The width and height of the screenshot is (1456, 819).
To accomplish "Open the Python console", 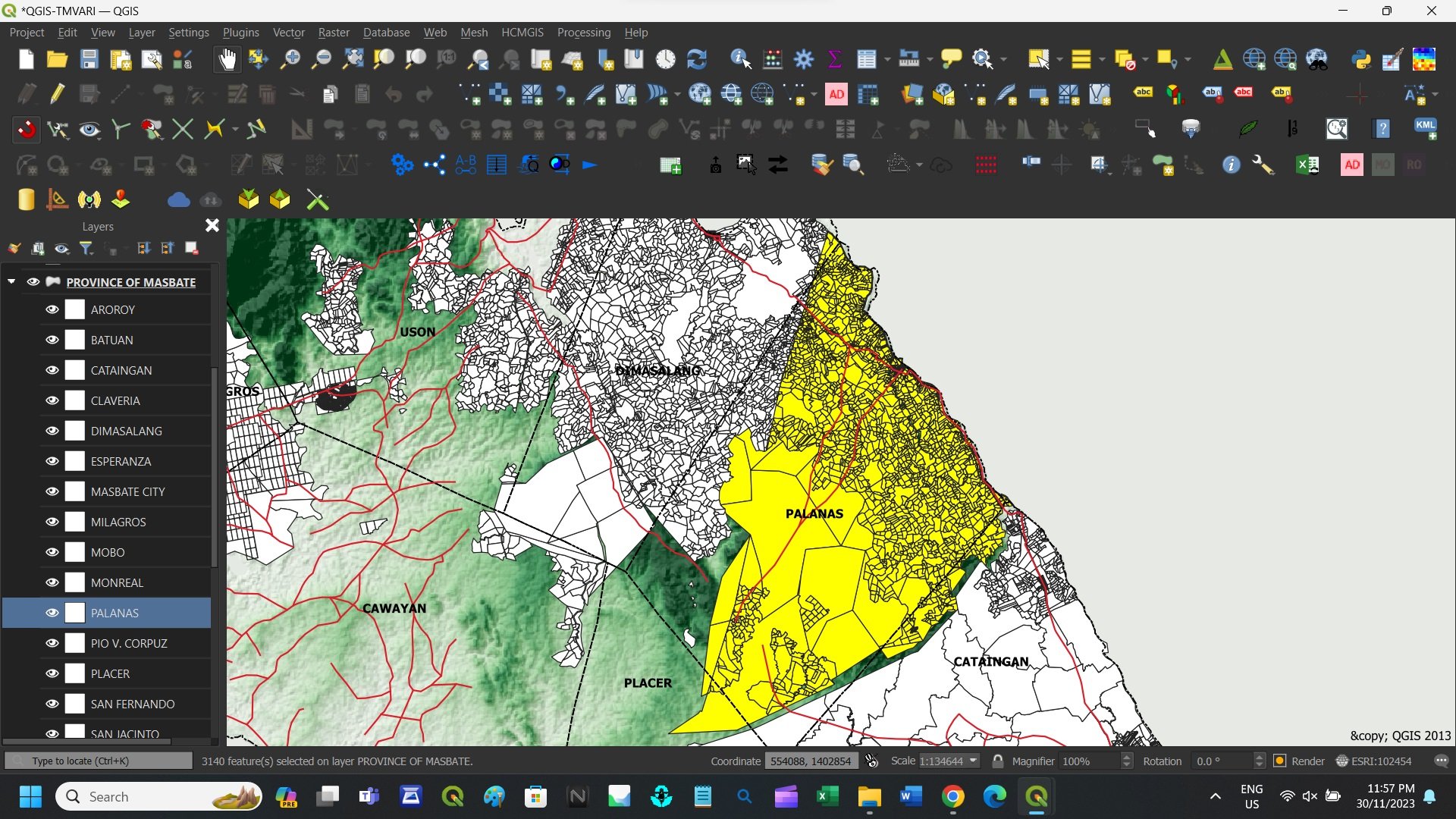I will tap(1361, 59).
